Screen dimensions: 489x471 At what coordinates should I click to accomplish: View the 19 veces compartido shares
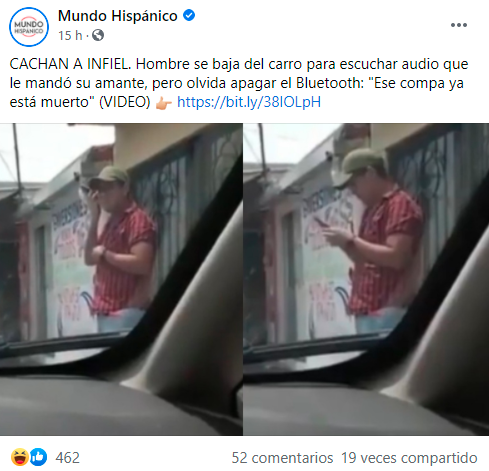[x=409, y=458]
